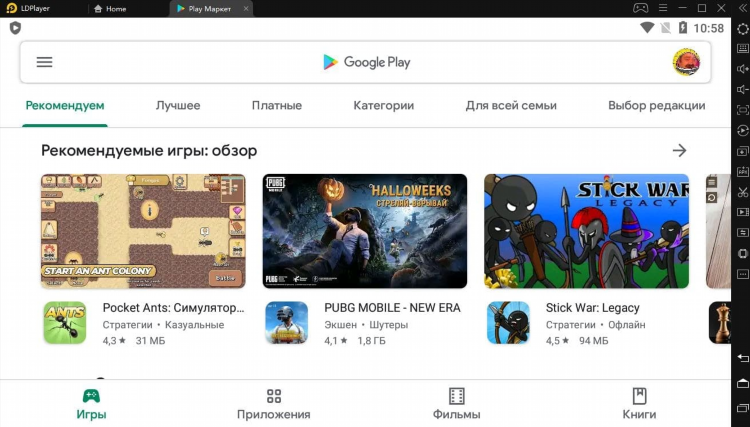The image size is (750, 427).
Task: Click the PUBG MOBILE app icon
Action: point(287,323)
